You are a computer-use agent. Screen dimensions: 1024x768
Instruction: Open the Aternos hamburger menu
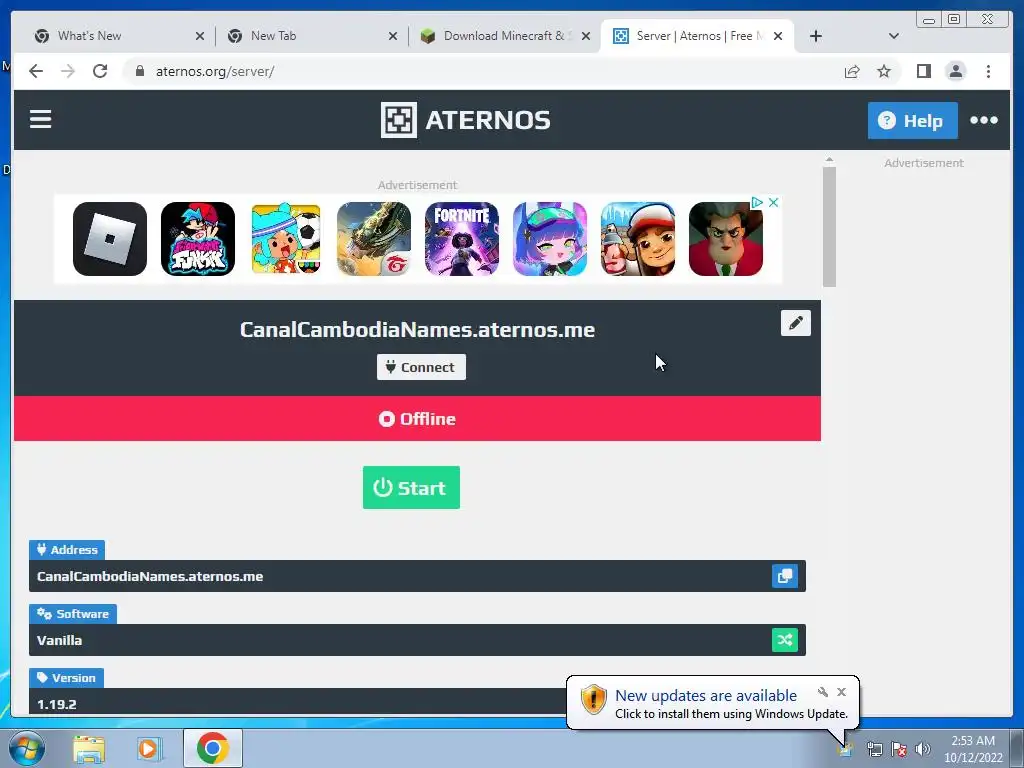pyautogui.click(x=40, y=120)
